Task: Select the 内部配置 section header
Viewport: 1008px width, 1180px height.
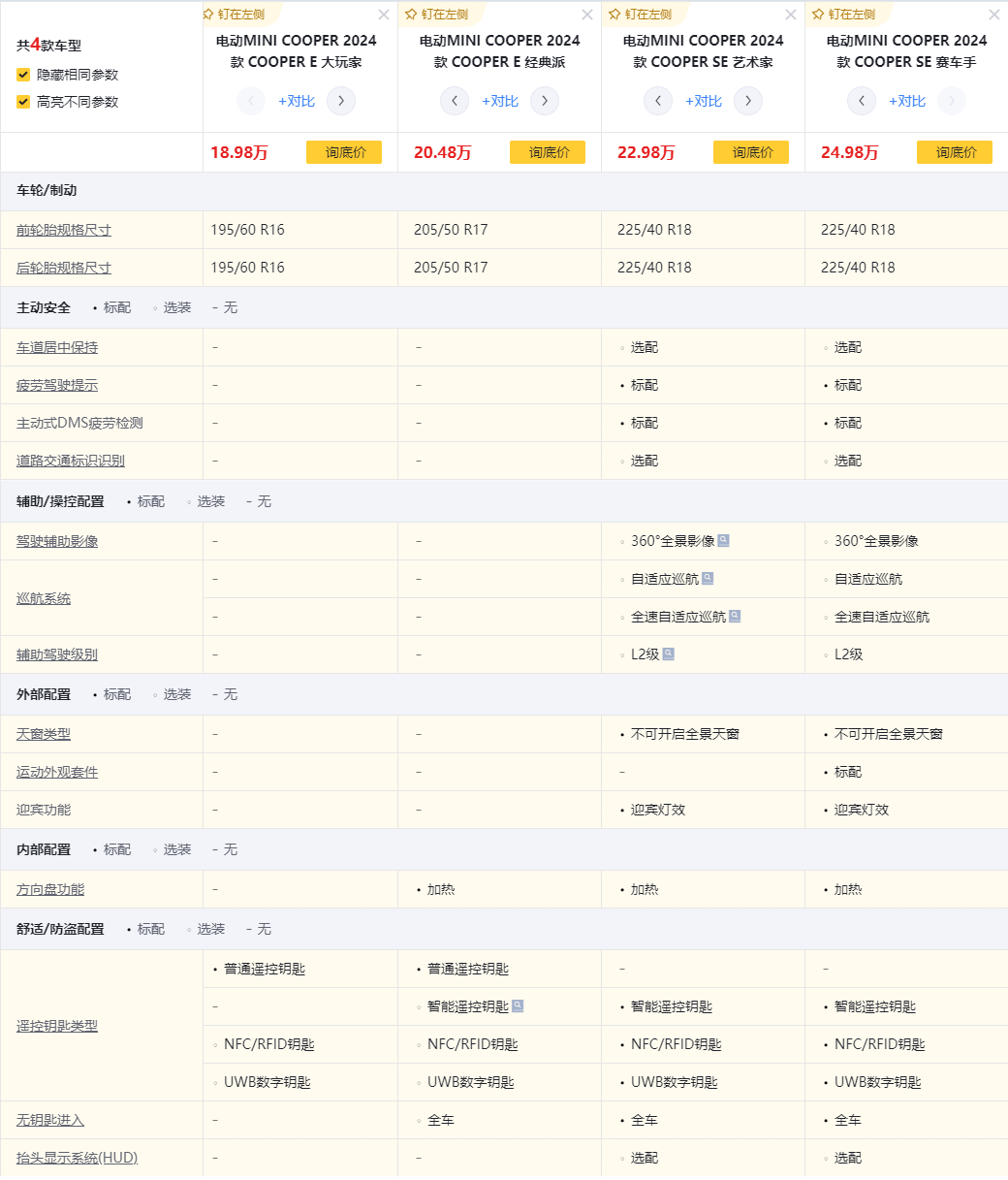Action: (44, 849)
